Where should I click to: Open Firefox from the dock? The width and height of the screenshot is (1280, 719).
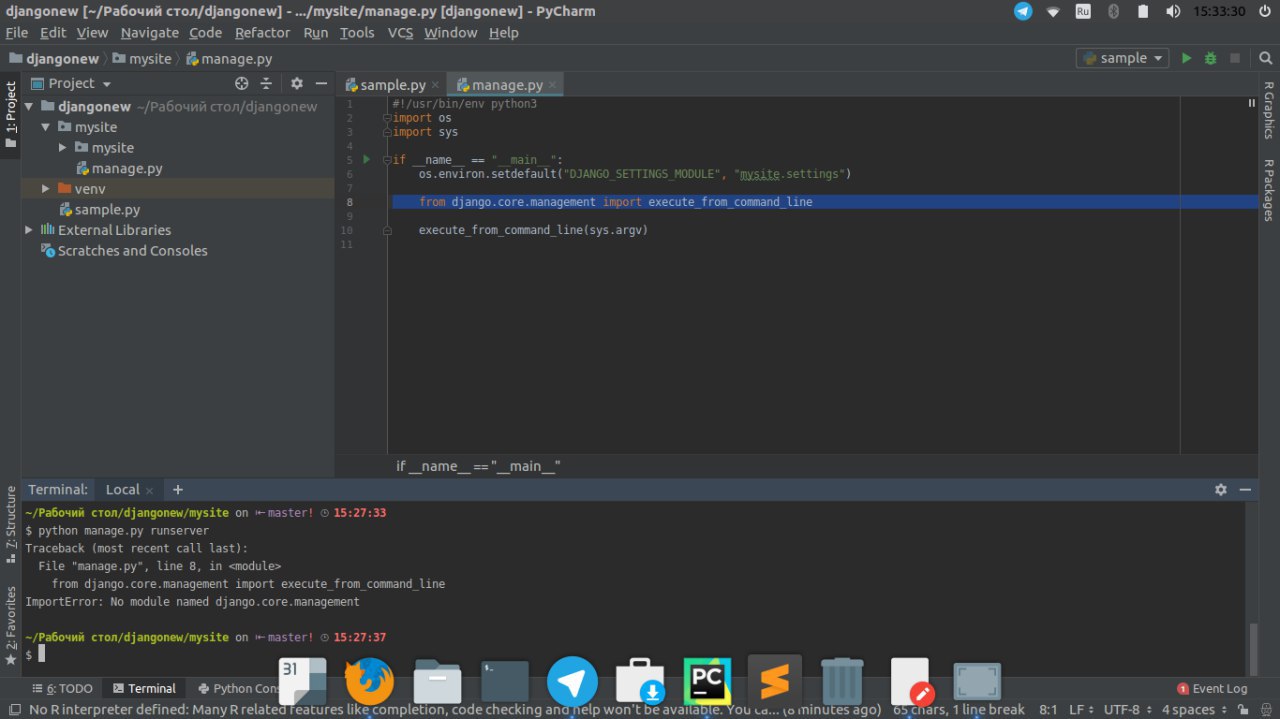(369, 681)
